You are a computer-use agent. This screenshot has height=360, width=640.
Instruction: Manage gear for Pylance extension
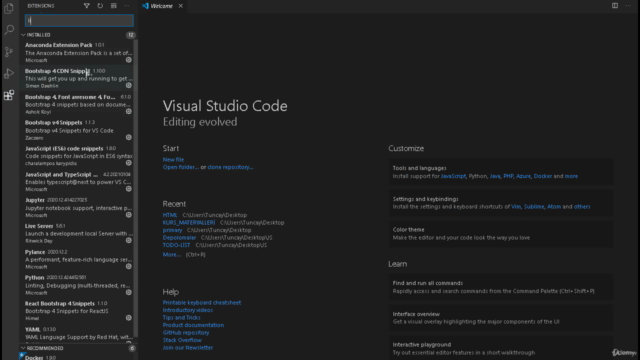pos(129,267)
